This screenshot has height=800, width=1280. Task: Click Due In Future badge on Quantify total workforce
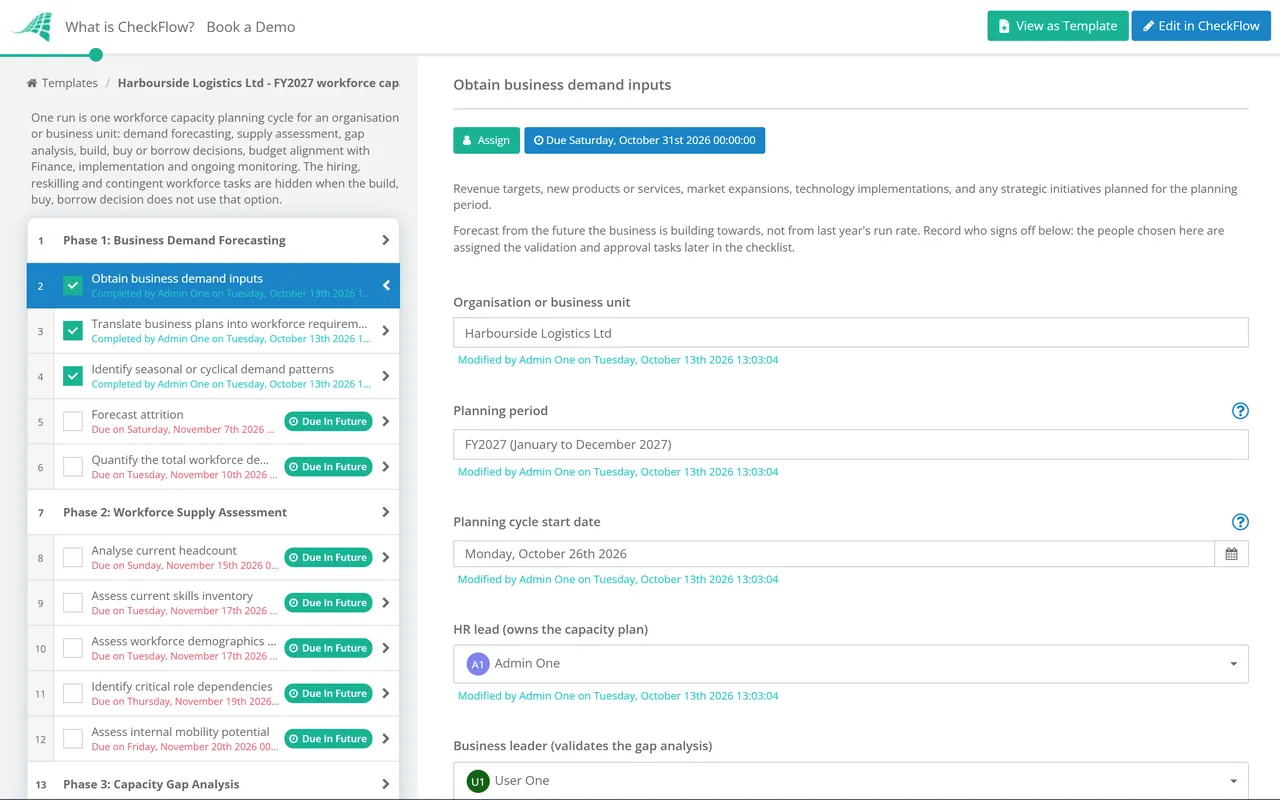(328, 467)
